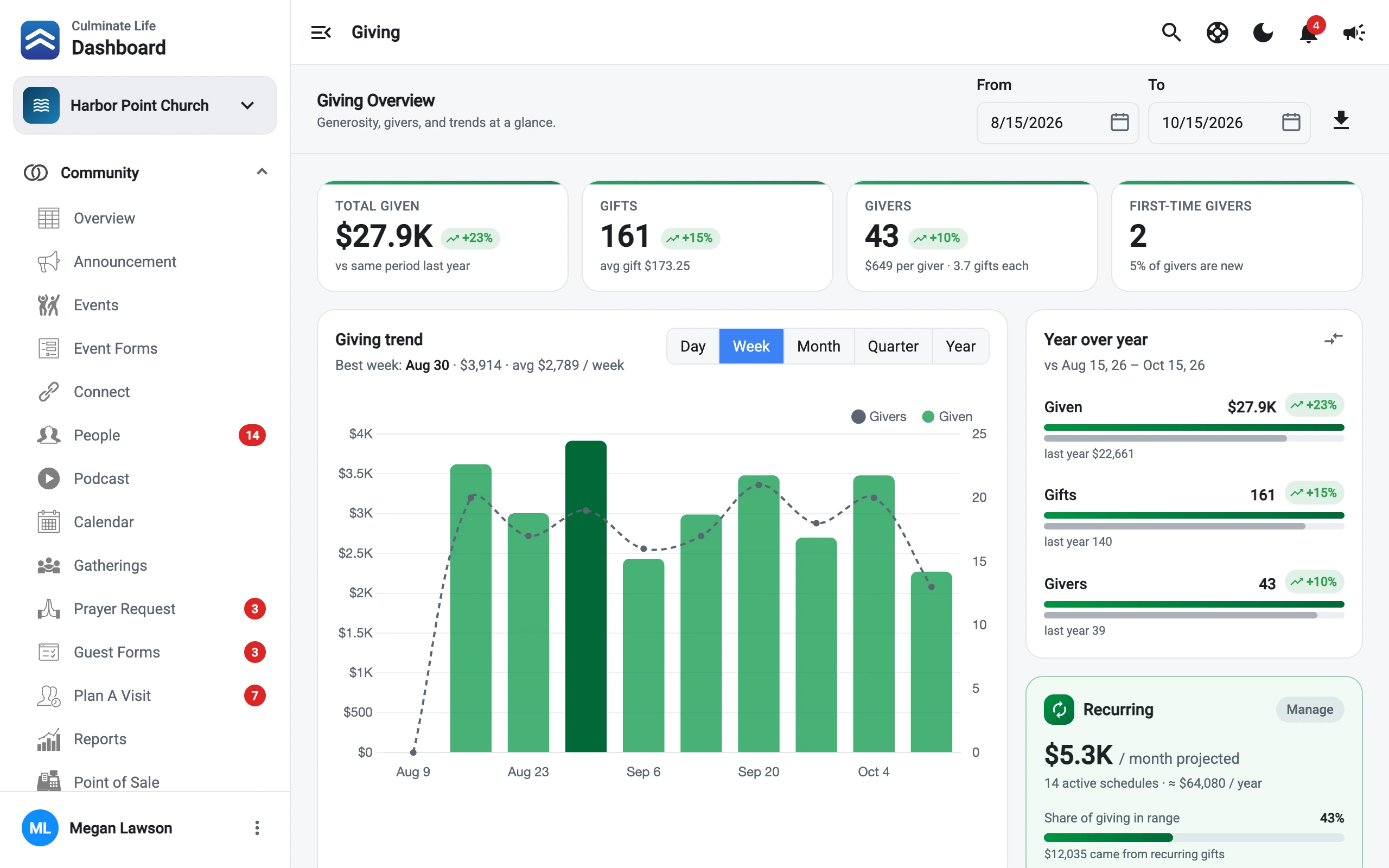Image resolution: width=1389 pixels, height=868 pixels.
Task: Switch trend view to Day
Action: [693, 346]
